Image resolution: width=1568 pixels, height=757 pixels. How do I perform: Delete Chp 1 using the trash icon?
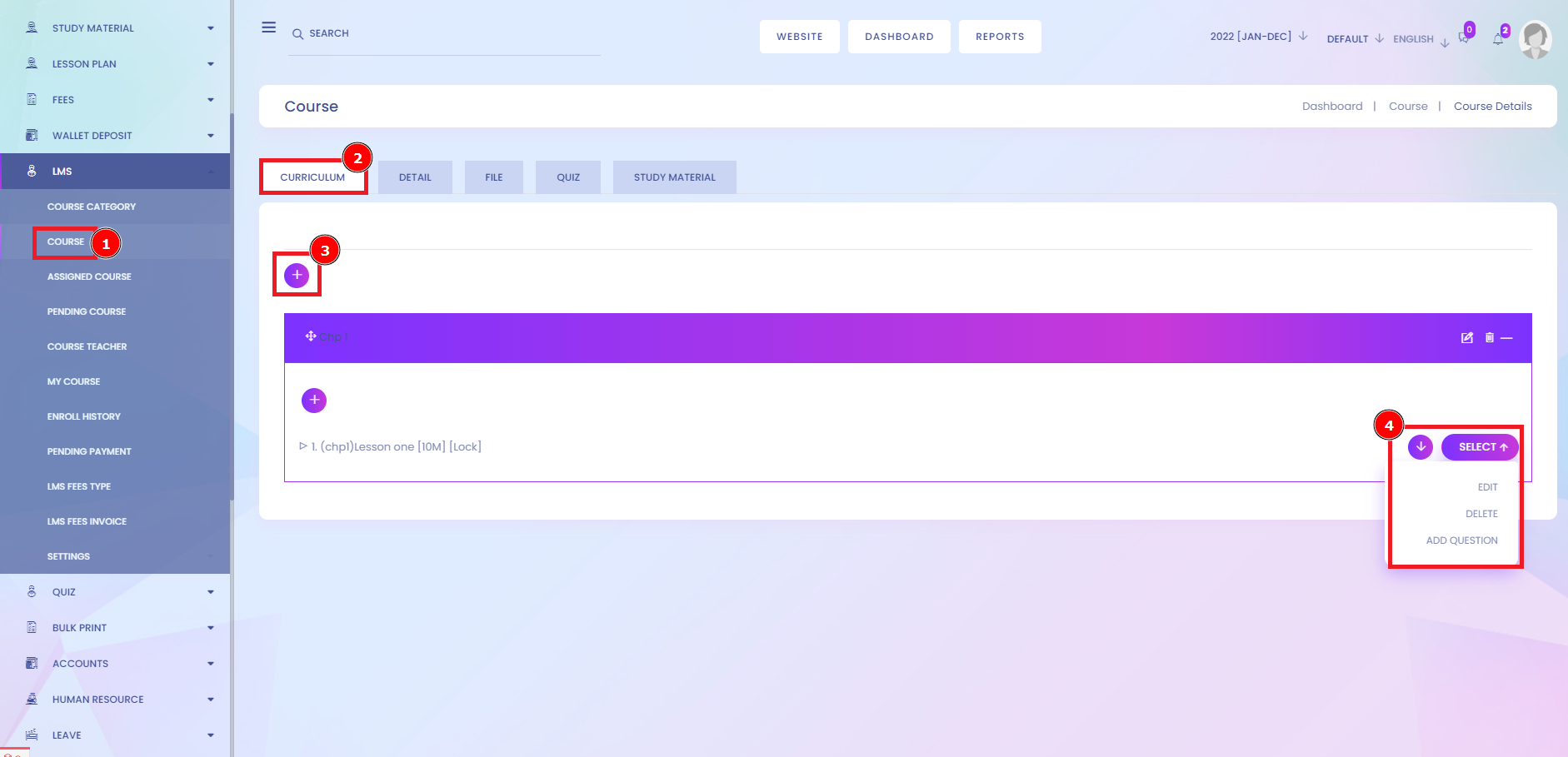click(1488, 337)
